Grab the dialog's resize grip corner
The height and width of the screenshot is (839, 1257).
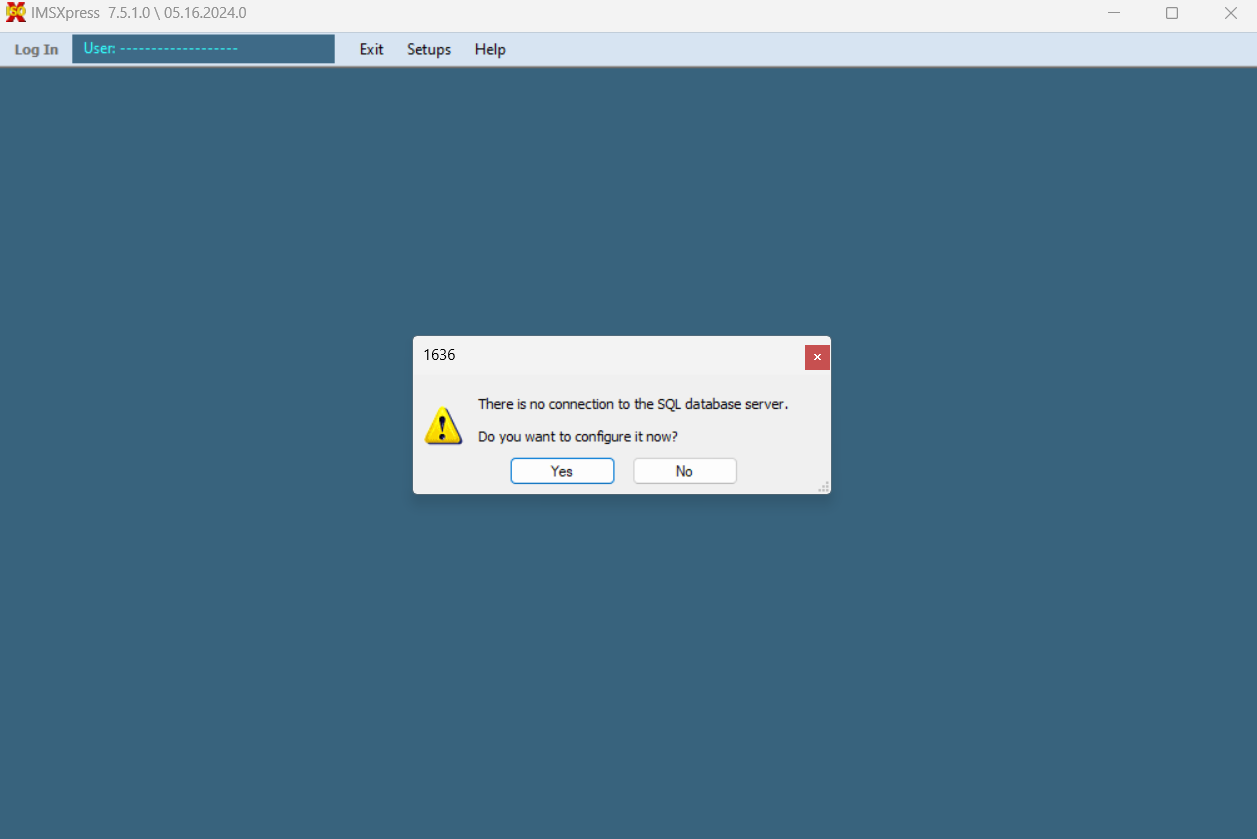click(823, 487)
